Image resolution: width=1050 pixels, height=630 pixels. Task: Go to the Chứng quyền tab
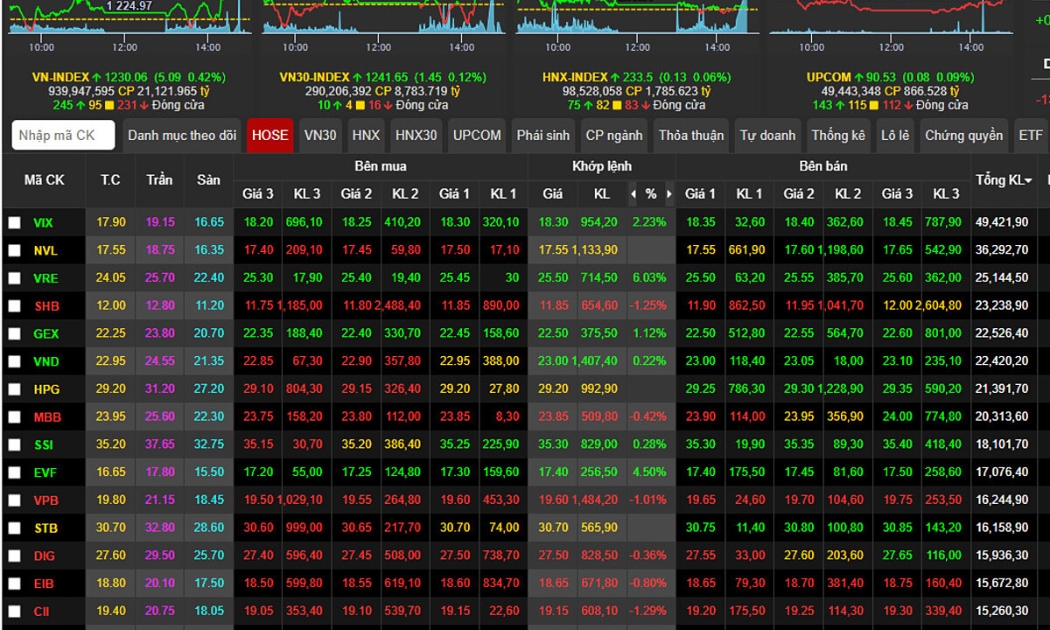pyautogui.click(x=963, y=135)
